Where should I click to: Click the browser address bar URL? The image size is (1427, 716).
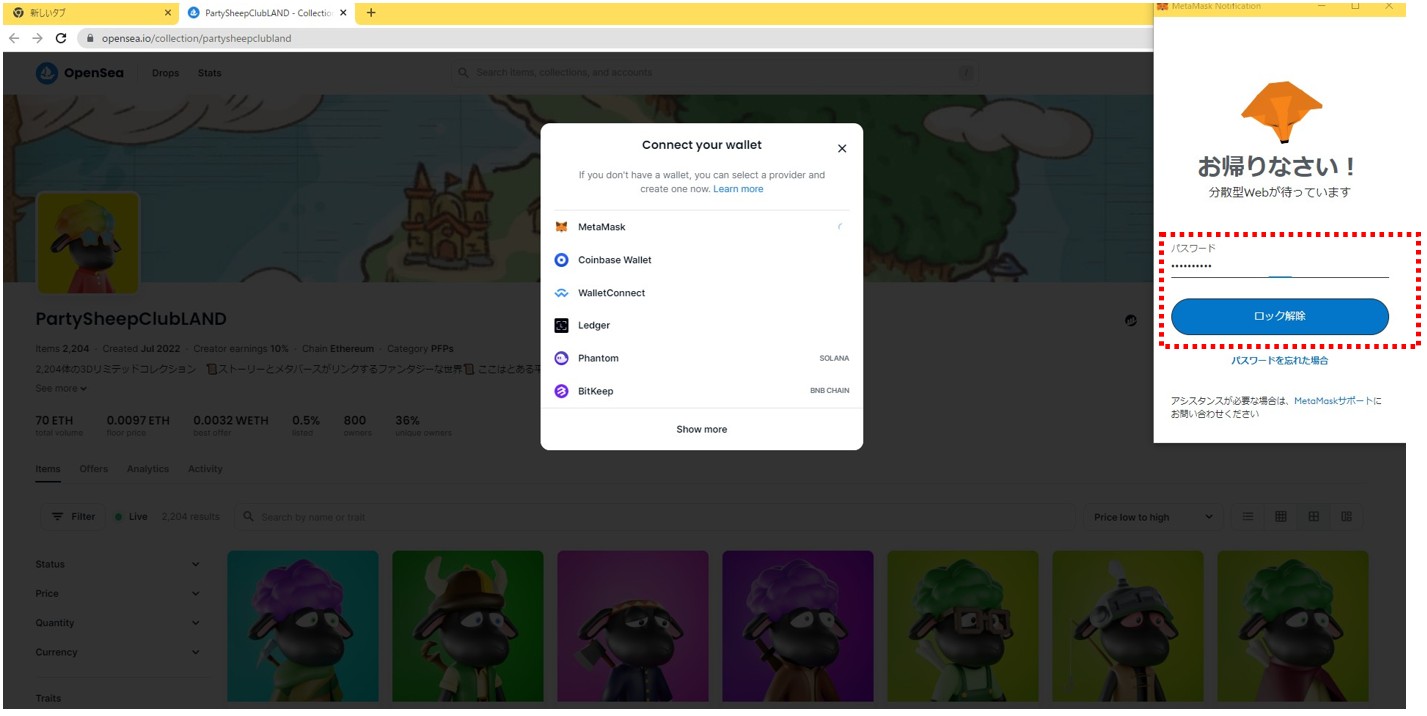click(x=197, y=38)
